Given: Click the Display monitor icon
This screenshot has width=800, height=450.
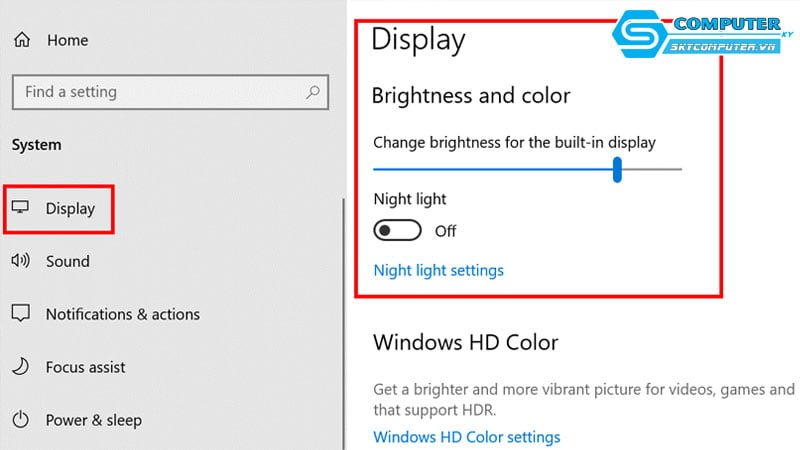Looking at the screenshot, I should point(20,208).
